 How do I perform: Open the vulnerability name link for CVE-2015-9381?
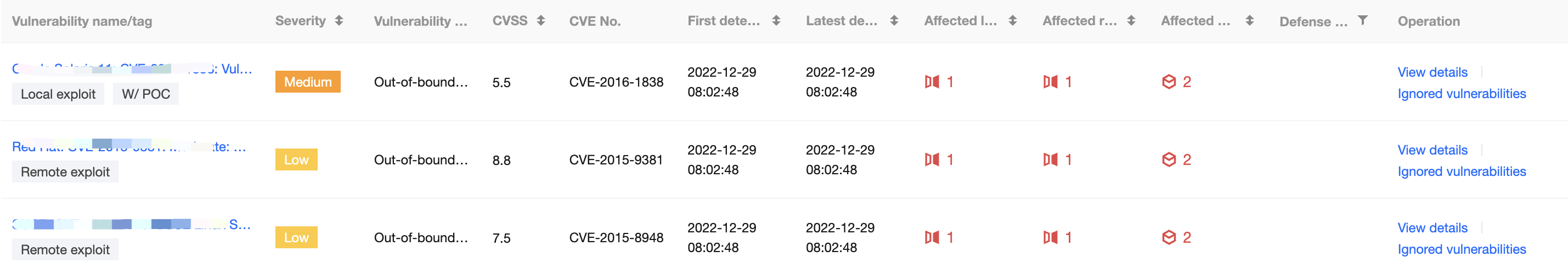click(x=129, y=146)
